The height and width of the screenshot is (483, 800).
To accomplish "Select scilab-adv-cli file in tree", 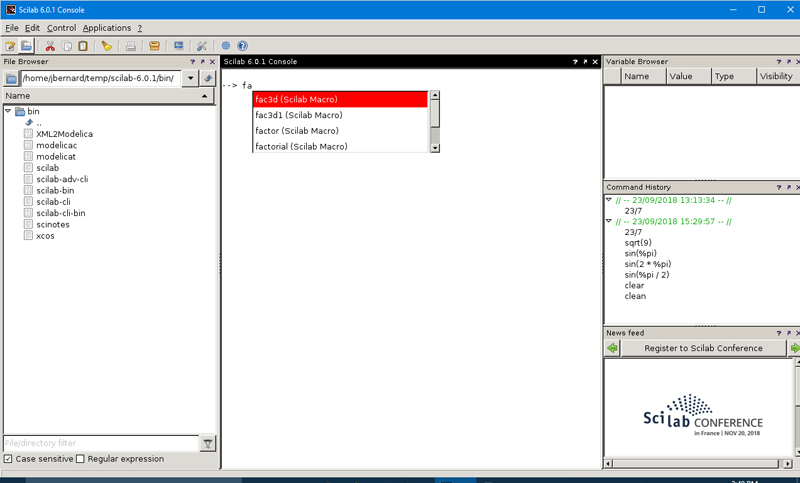I will coord(62,180).
